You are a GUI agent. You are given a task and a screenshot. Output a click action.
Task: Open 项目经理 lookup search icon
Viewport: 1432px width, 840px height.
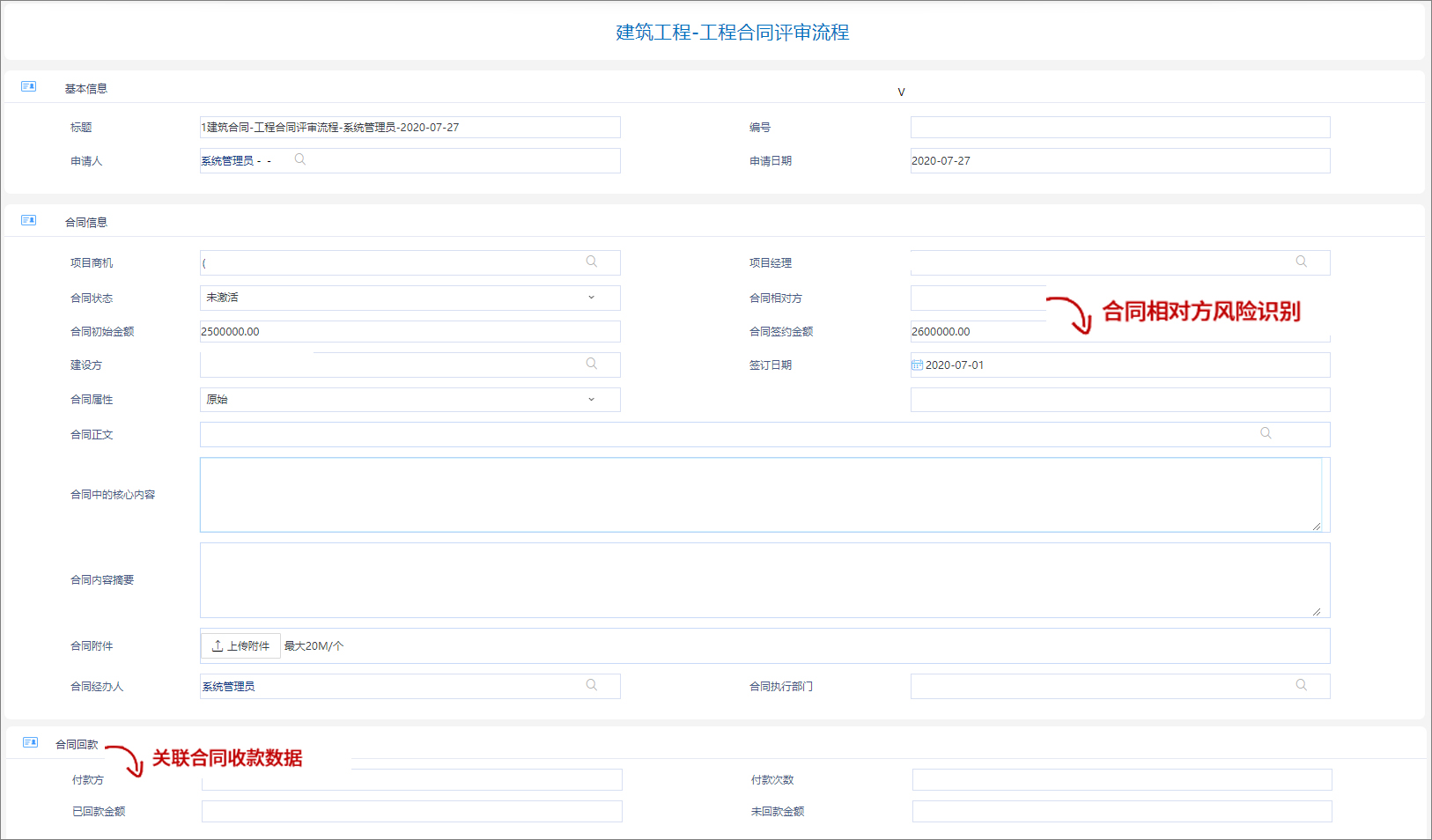point(1302,262)
